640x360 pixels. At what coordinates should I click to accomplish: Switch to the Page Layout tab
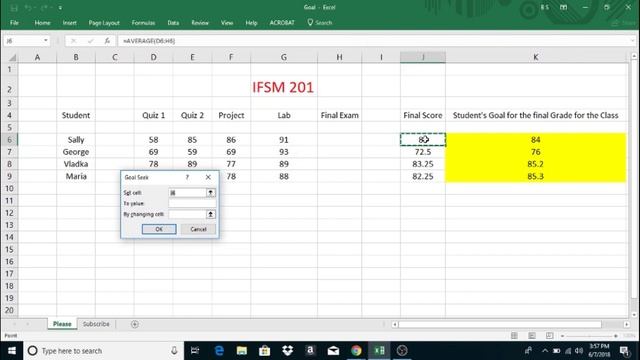(x=104, y=23)
